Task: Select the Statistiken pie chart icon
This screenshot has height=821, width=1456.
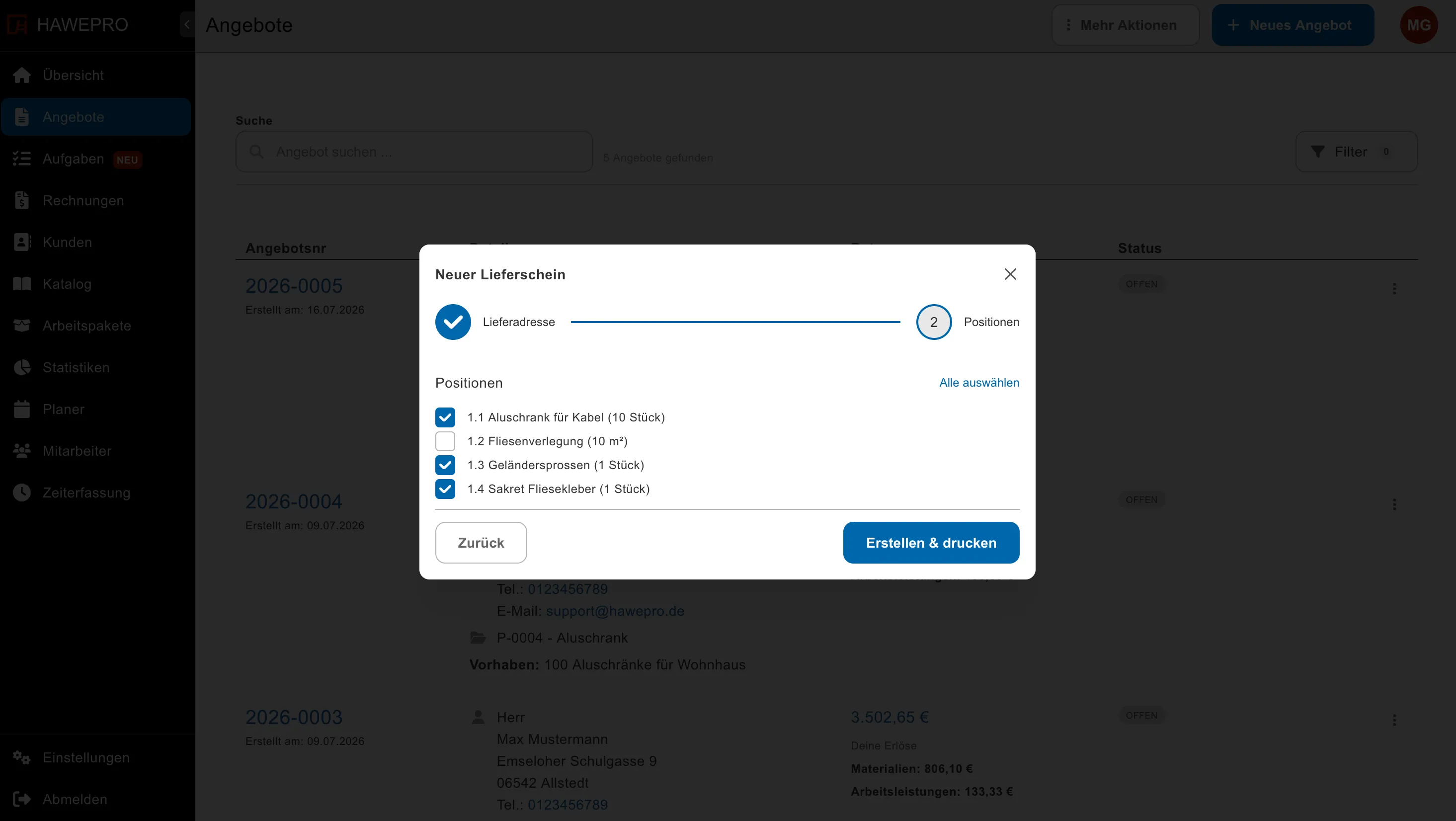Action: click(22, 368)
